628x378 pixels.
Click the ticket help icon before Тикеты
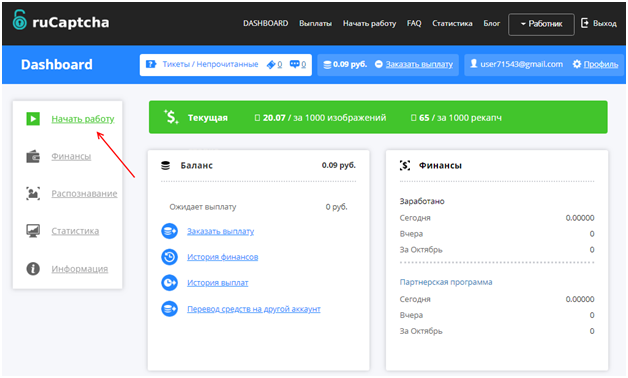click(151, 64)
